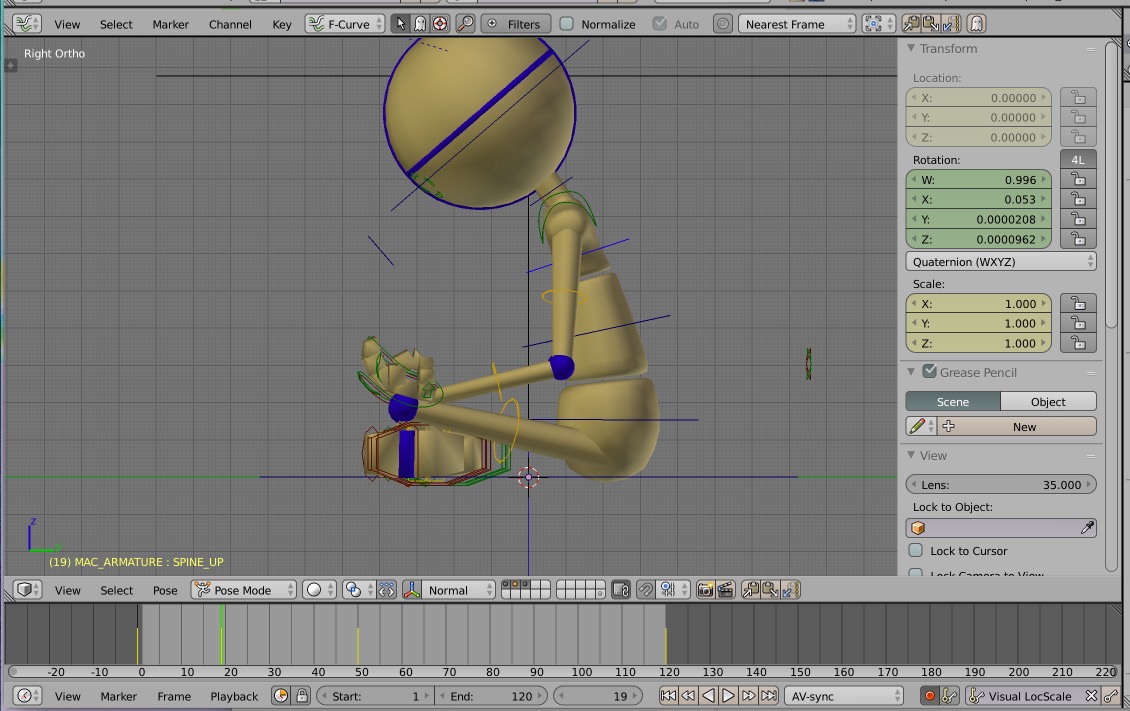Paste flipped pose icon in 3D header

791,590
